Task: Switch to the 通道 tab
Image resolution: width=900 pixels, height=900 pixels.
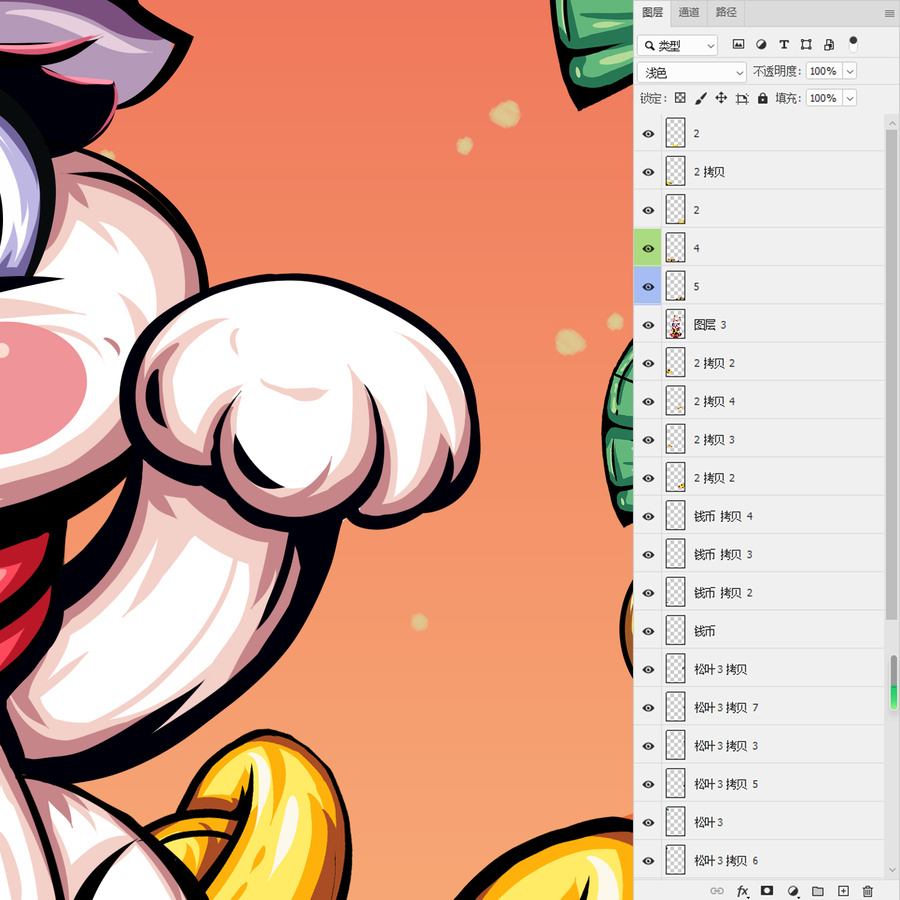Action: 689,12
